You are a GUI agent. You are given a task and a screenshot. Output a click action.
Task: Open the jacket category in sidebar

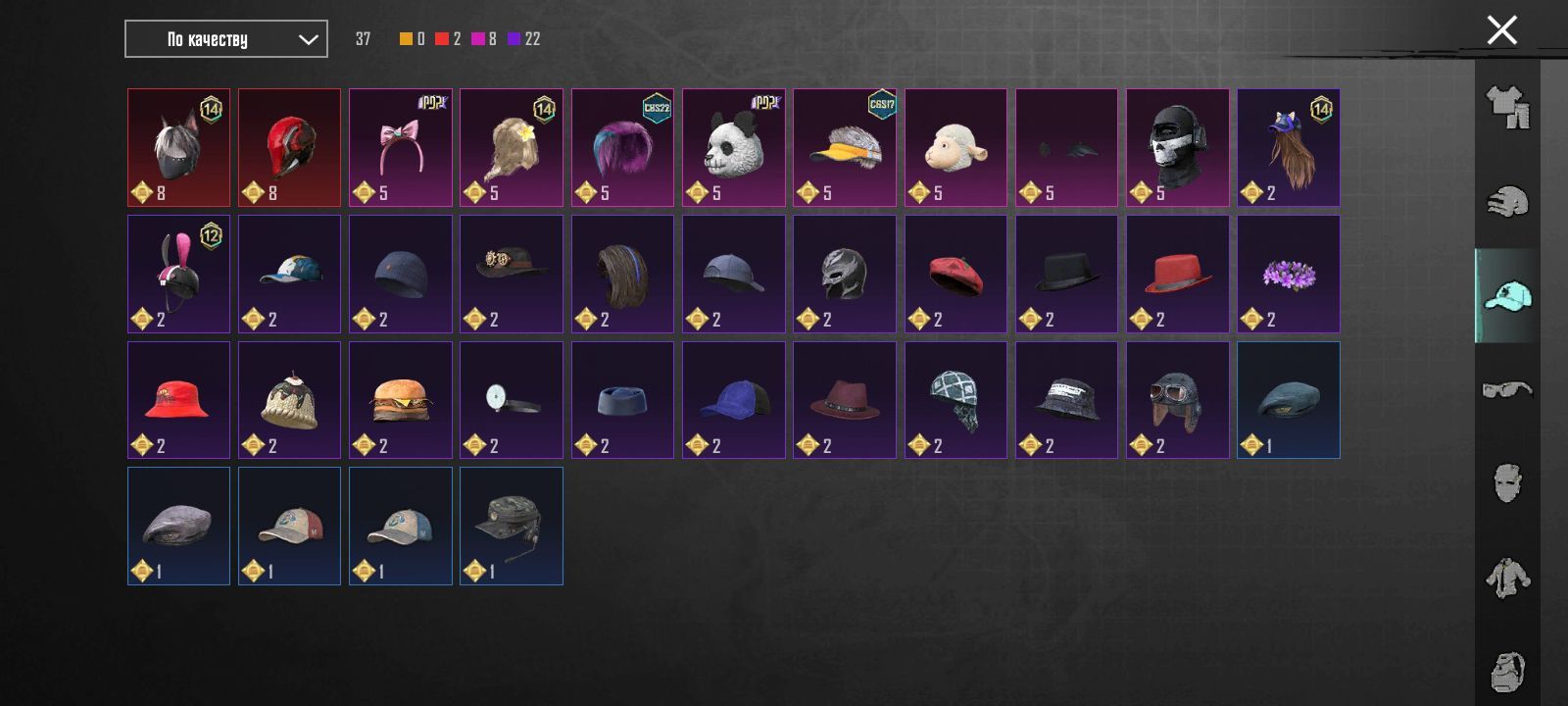click(x=1507, y=578)
